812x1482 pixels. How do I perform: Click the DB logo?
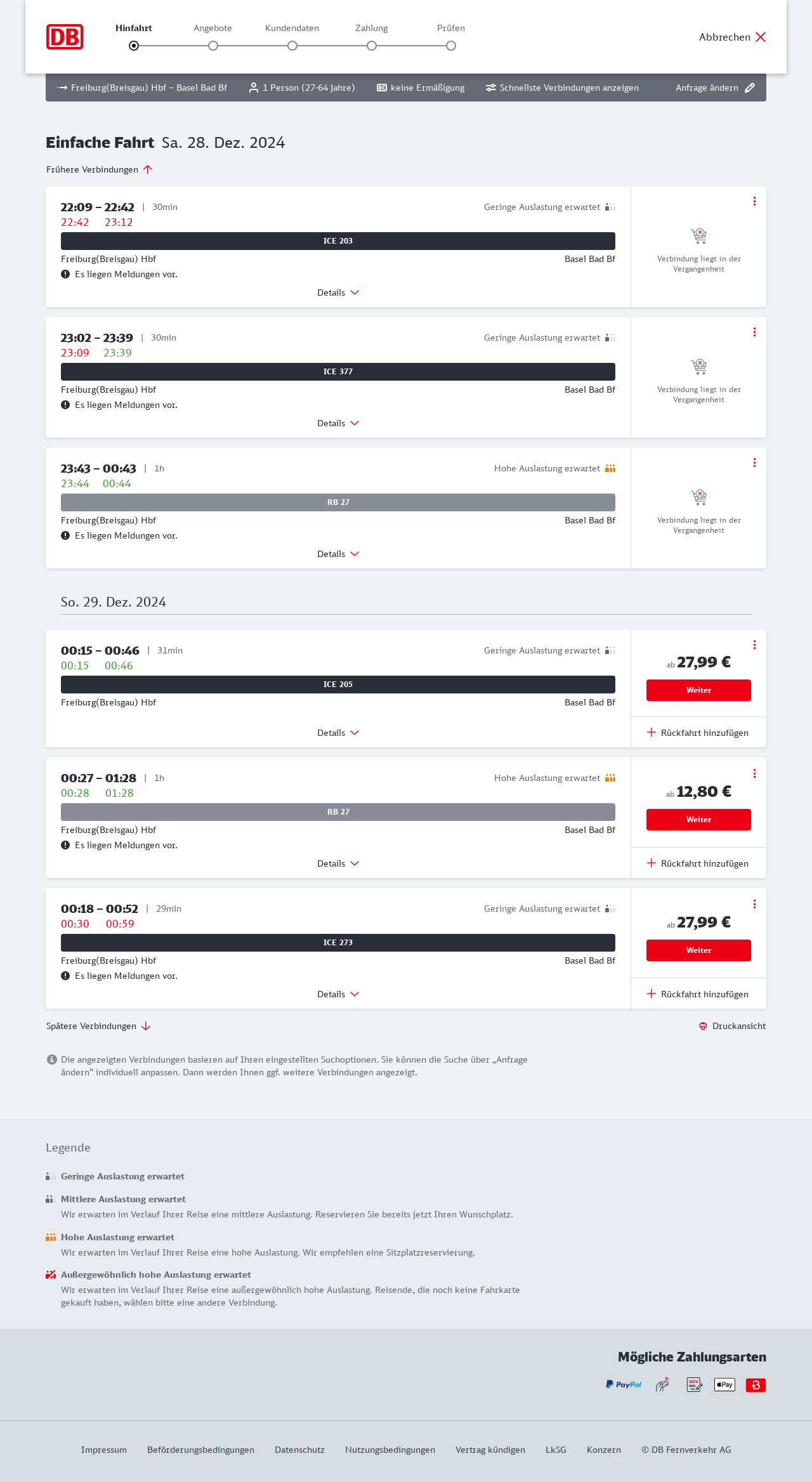click(65, 37)
